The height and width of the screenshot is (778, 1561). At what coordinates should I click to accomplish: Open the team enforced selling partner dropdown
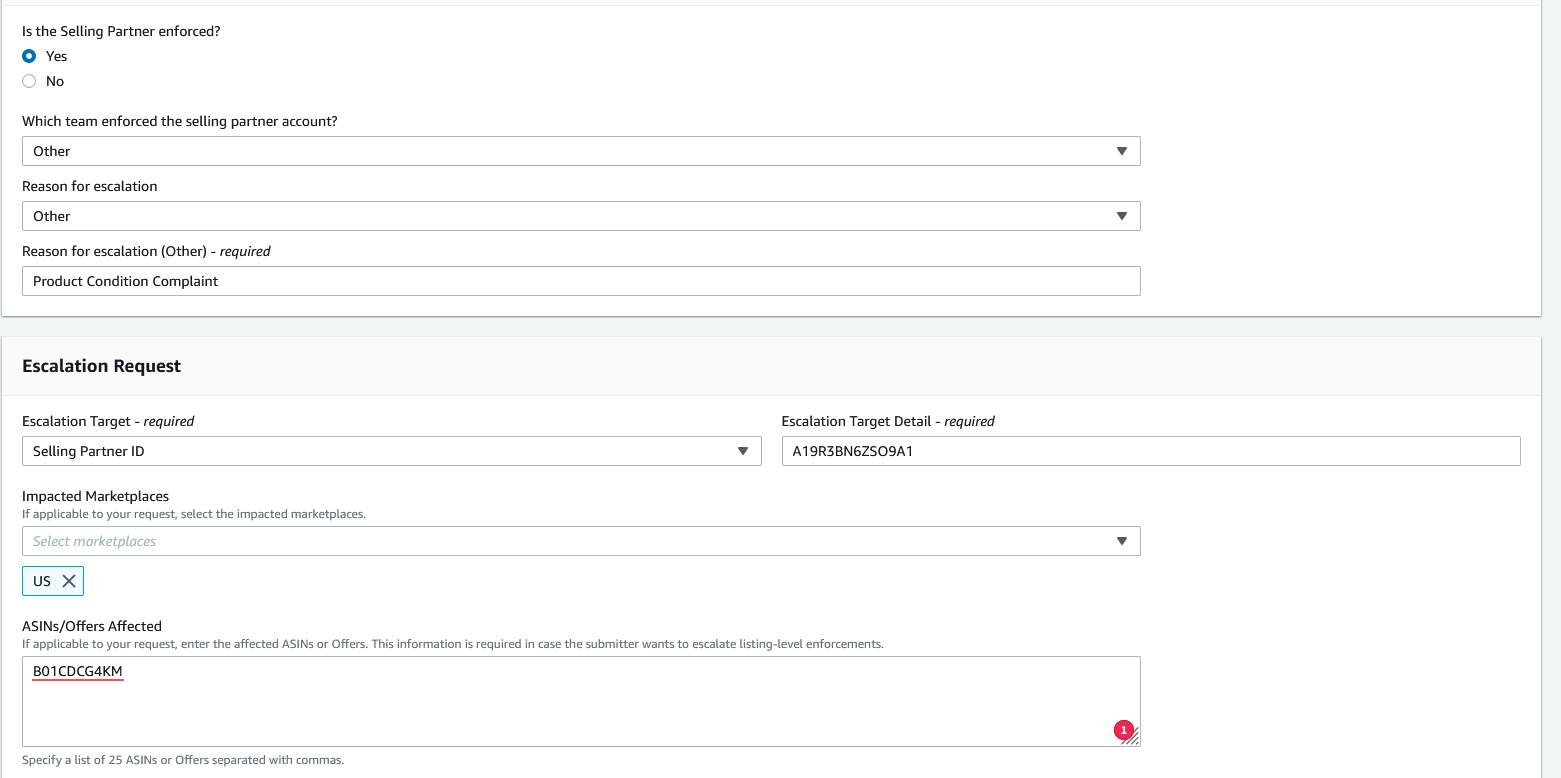[580, 151]
